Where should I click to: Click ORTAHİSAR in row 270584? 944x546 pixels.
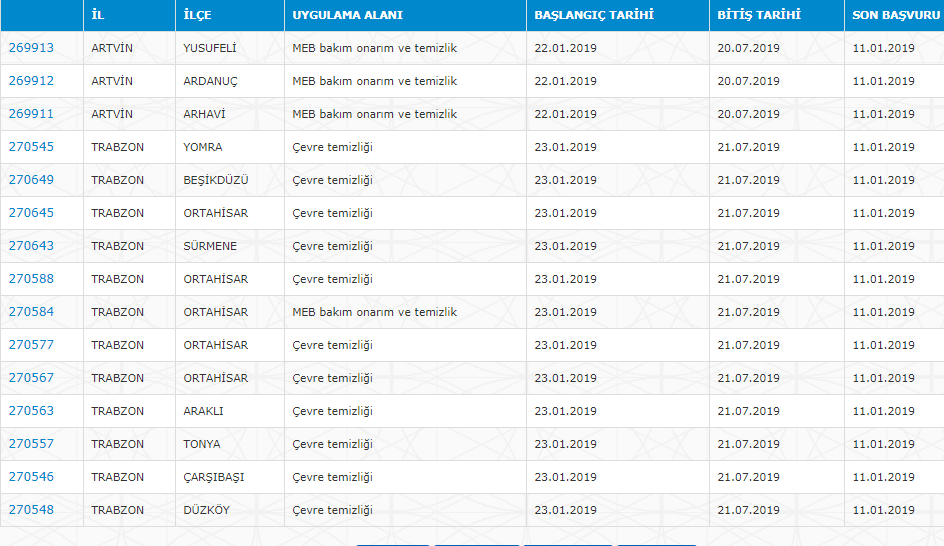(x=216, y=312)
